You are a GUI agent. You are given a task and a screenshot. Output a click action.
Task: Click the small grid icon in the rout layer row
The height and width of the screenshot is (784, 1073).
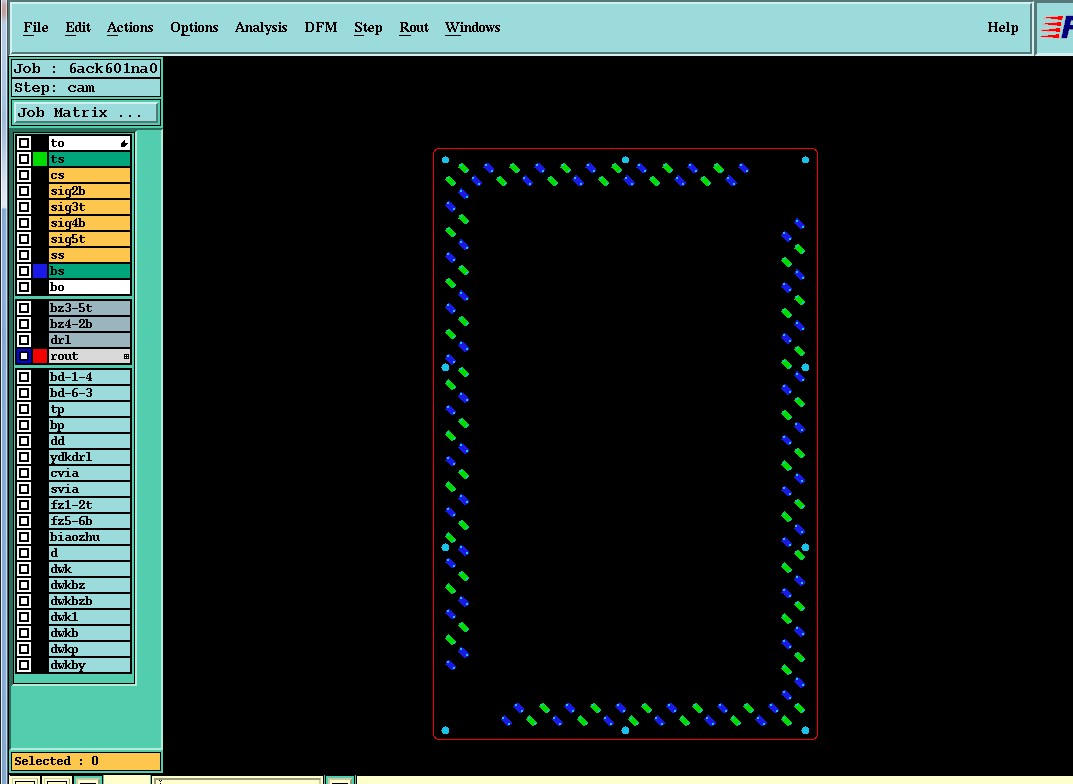pos(126,356)
